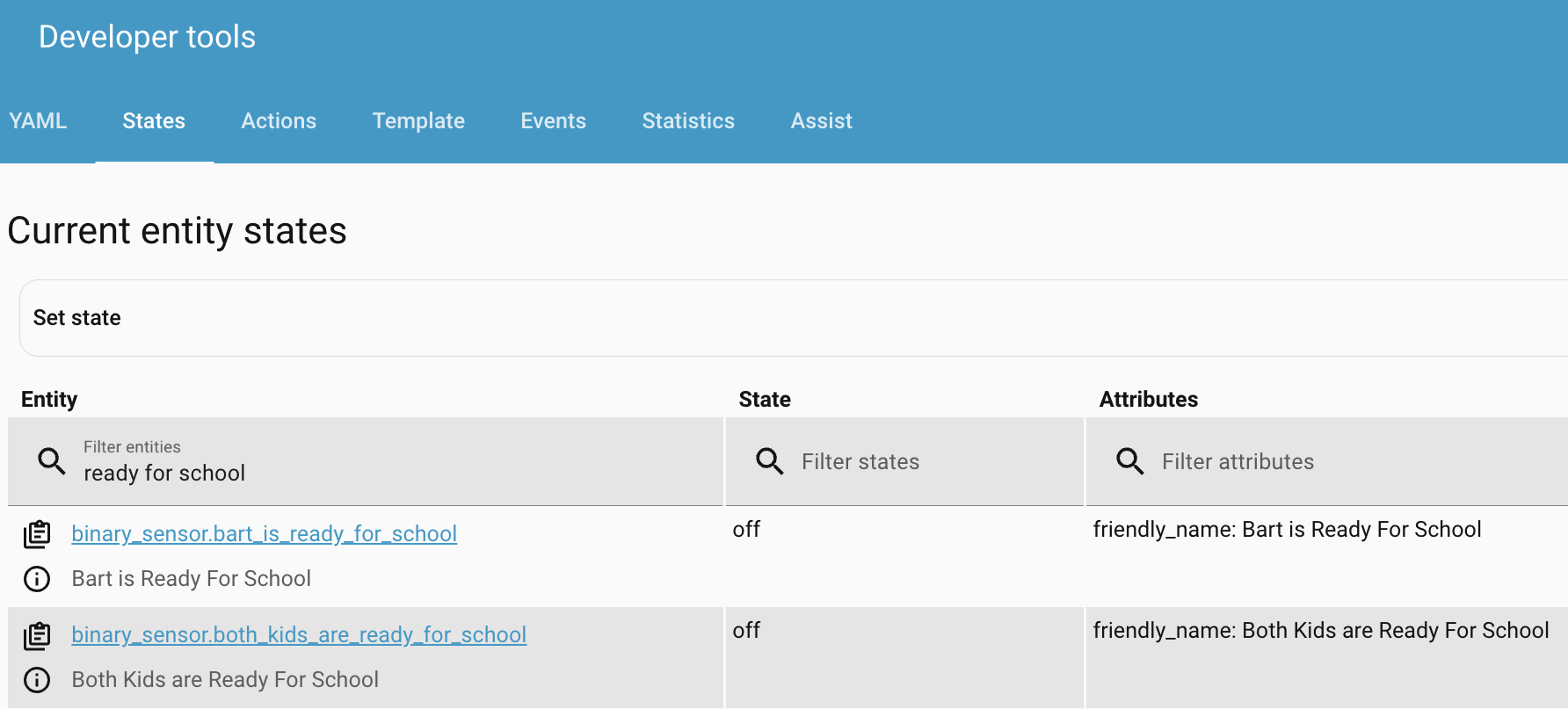Open binary_sensor.both_kids_are_ready_for_school link
The image size is (1568, 709).
click(299, 635)
